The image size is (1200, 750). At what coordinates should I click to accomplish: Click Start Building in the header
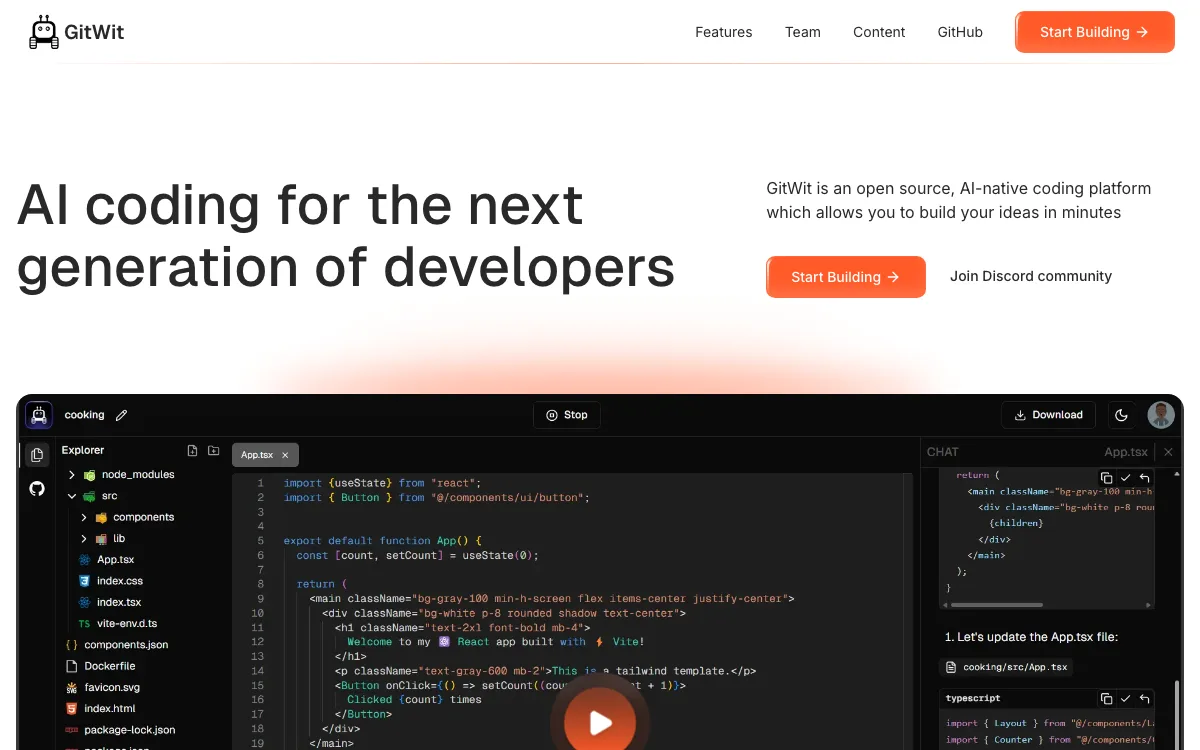click(x=1095, y=32)
